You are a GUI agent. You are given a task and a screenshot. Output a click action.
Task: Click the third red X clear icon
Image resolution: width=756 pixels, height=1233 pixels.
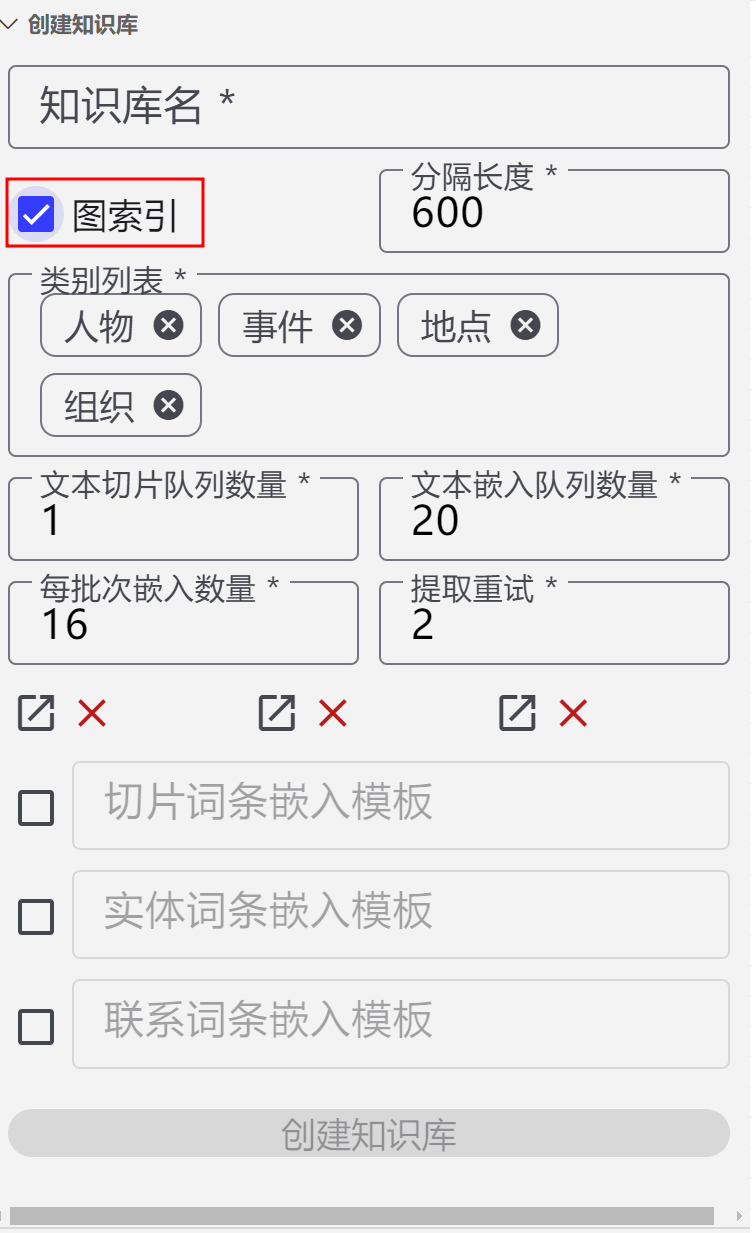573,713
